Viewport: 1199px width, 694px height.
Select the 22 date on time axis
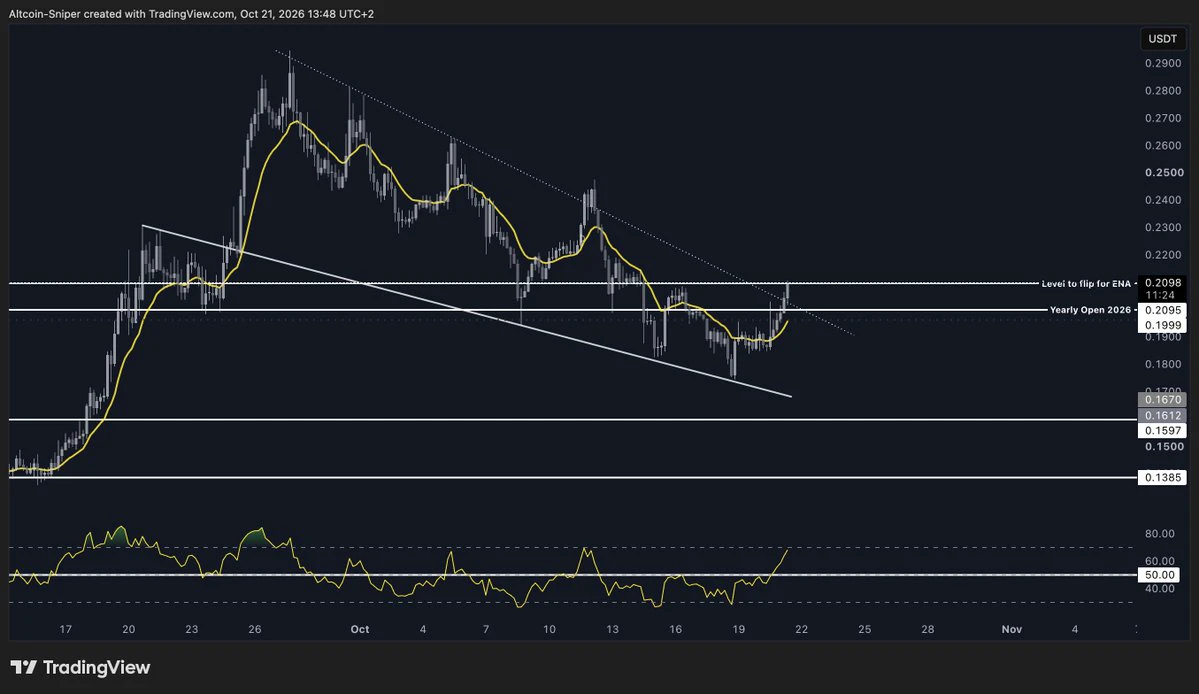point(801,629)
